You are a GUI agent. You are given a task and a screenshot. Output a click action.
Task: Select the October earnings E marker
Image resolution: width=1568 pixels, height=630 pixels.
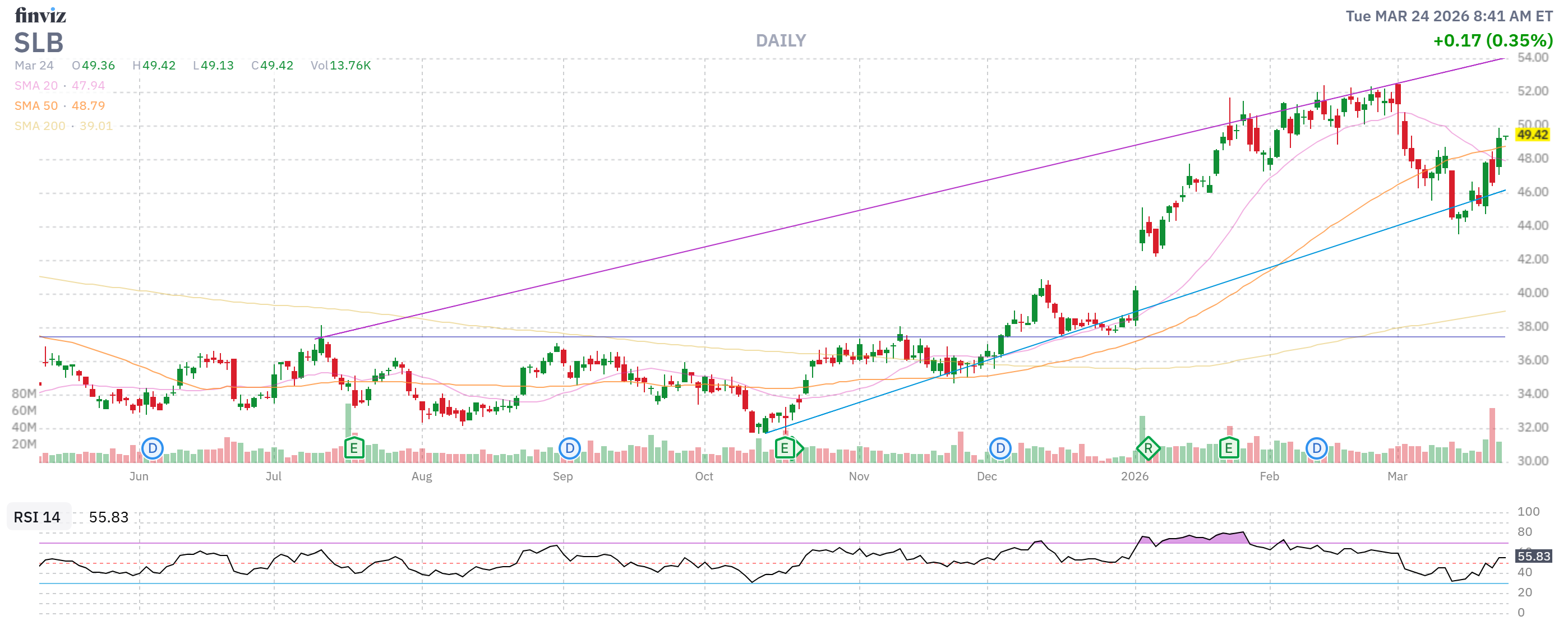click(x=785, y=449)
